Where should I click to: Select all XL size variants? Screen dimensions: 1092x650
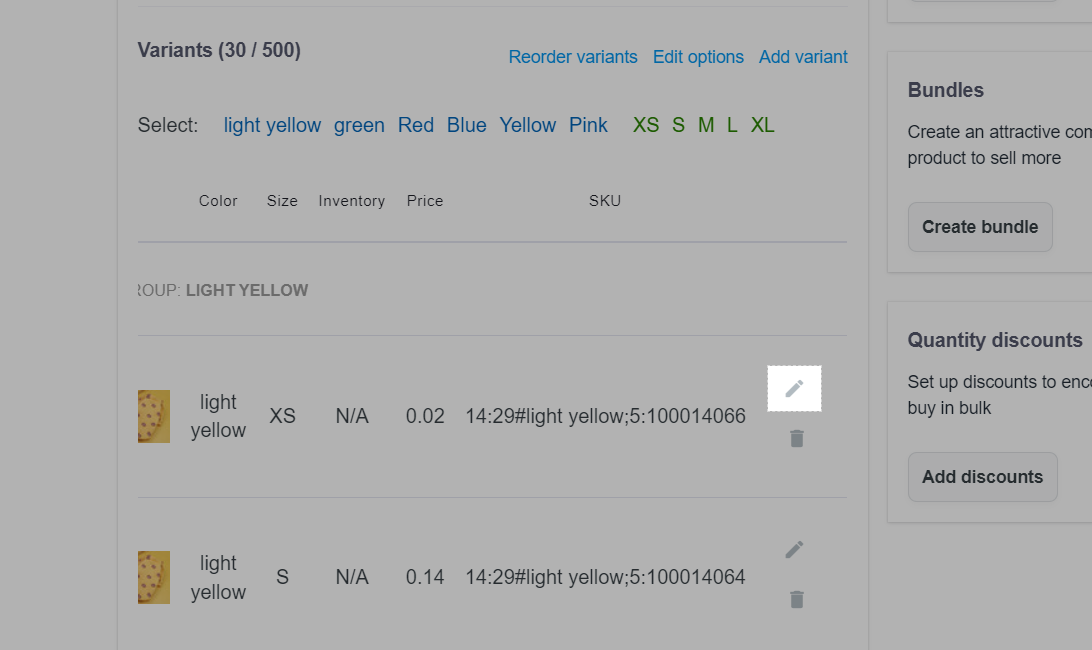(762, 125)
